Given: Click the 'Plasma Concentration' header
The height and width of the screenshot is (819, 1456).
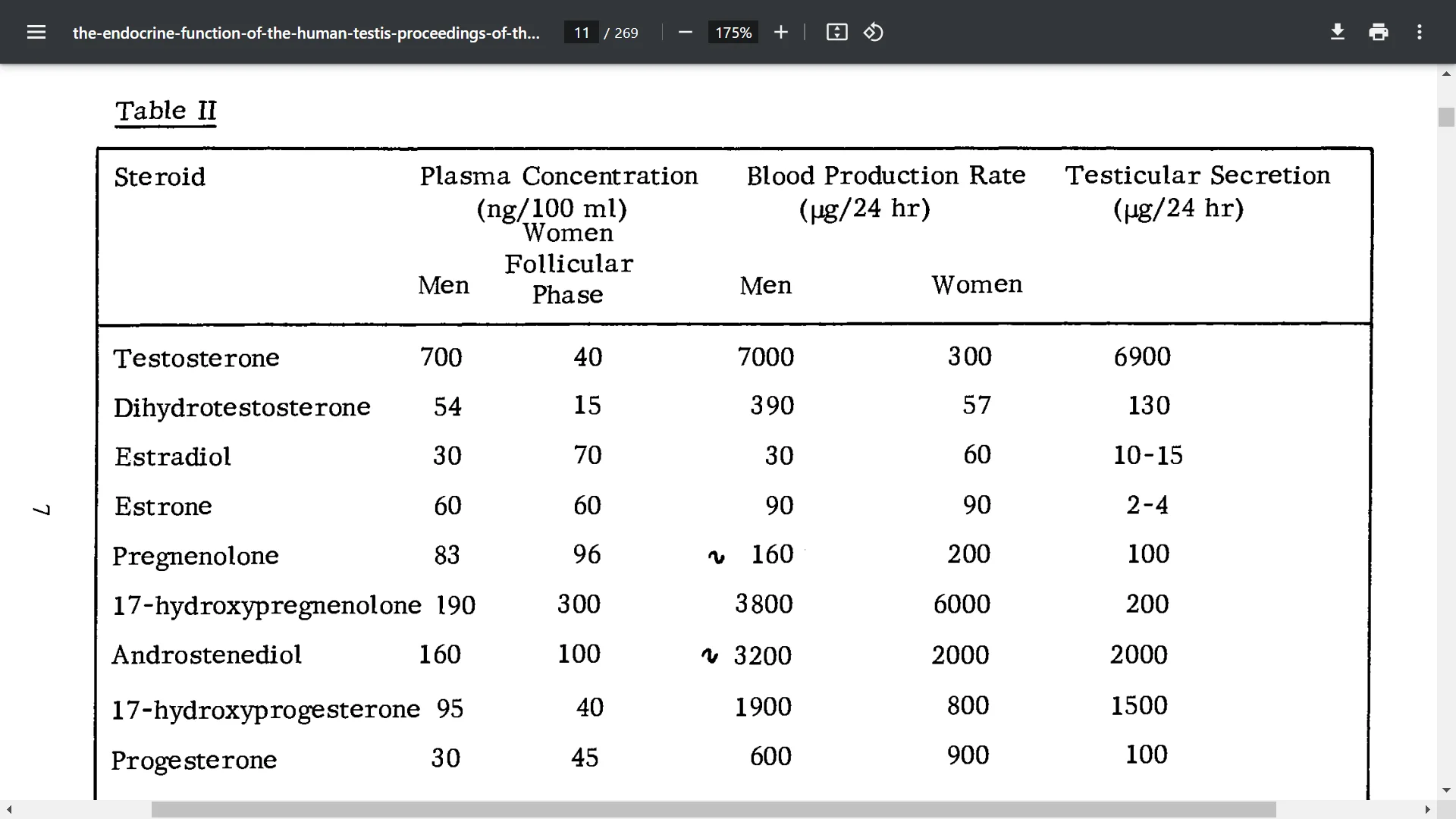Looking at the screenshot, I should pos(559,176).
